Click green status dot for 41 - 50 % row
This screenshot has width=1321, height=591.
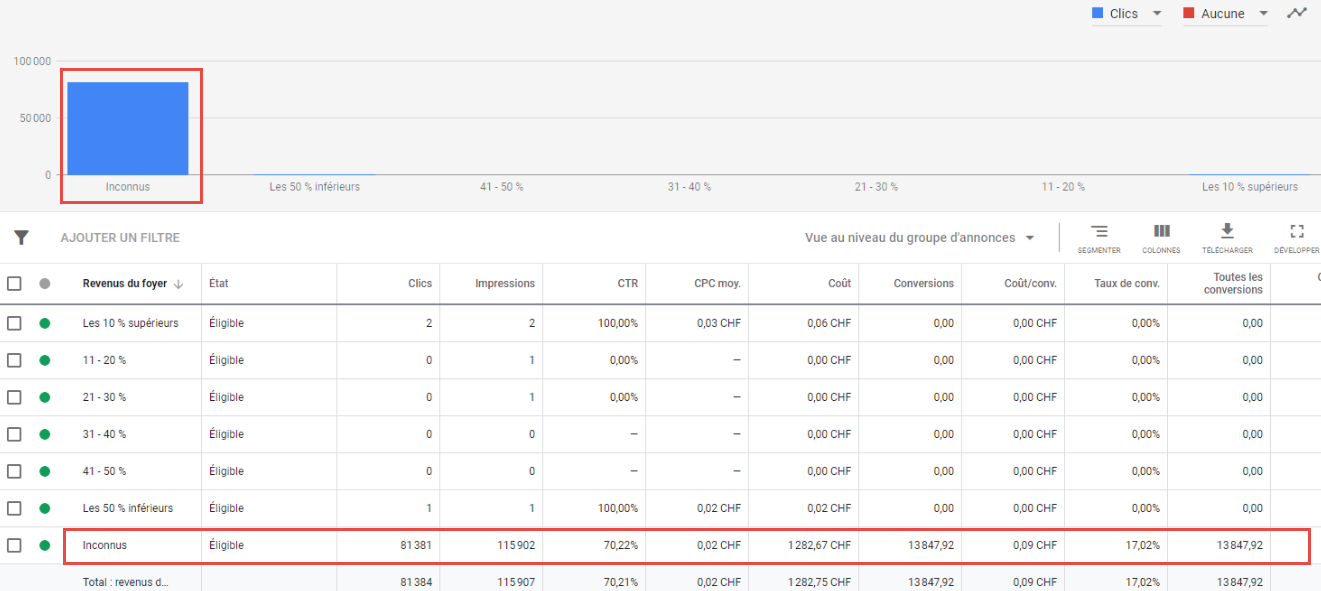coord(44,471)
